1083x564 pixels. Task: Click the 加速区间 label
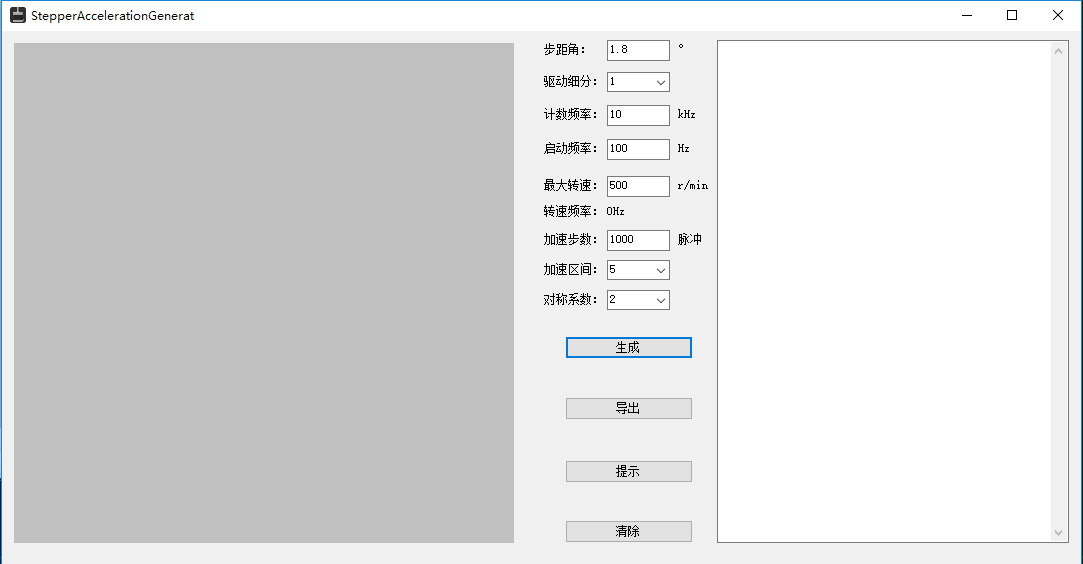[x=571, y=270]
